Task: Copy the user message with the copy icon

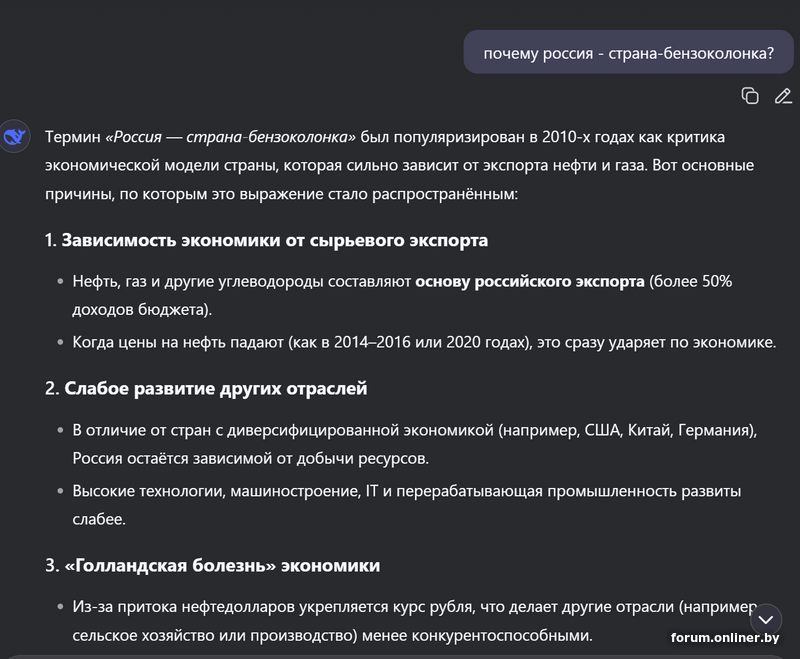Action: click(749, 96)
